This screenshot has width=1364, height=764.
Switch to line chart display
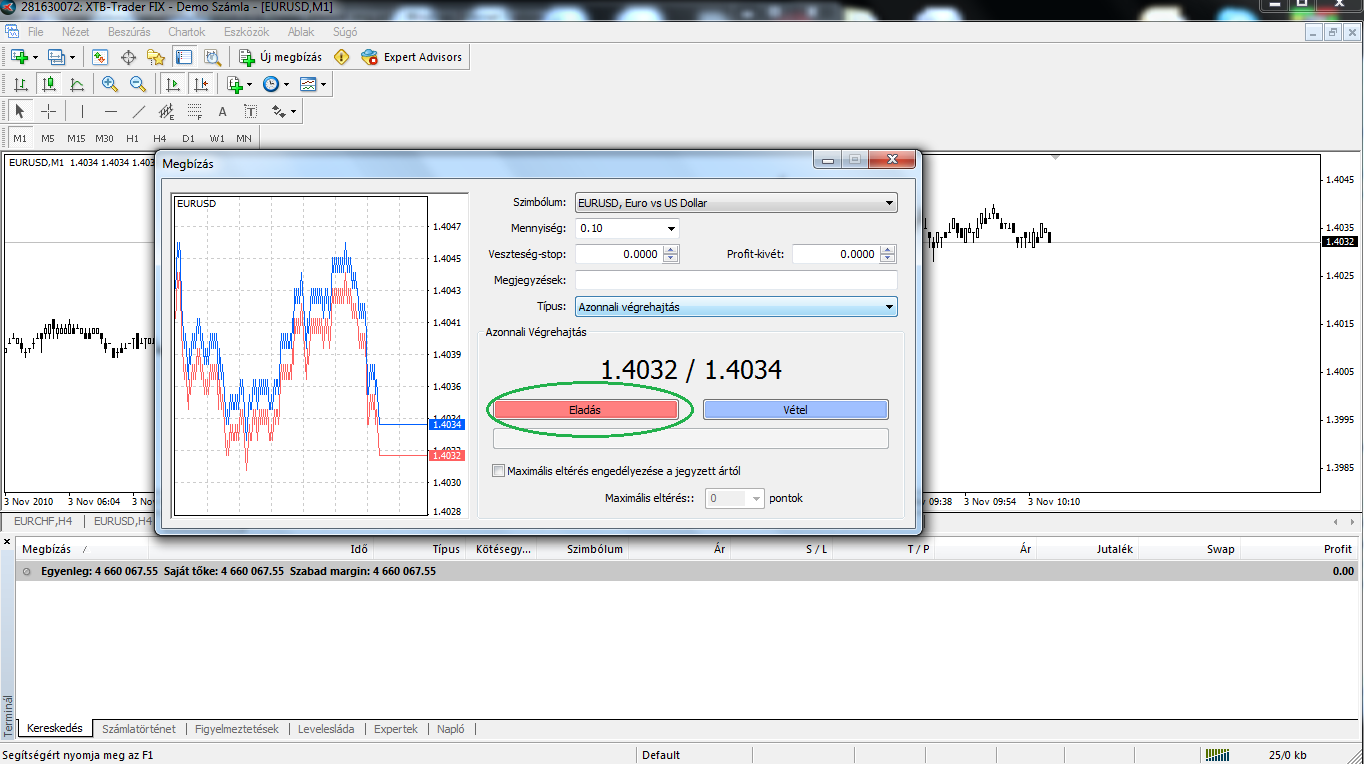pyautogui.click(x=76, y=85)
